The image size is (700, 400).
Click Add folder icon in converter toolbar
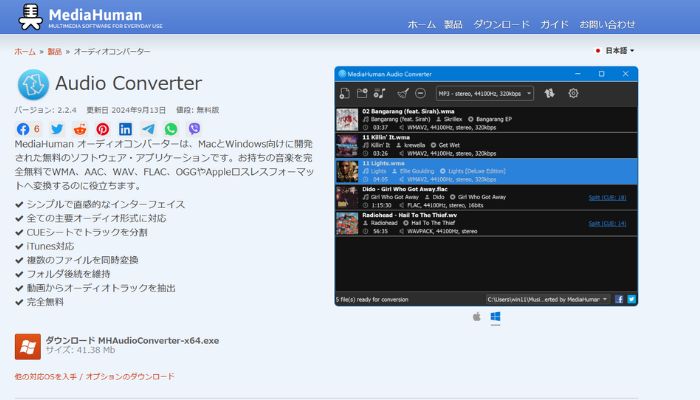[x=362, y=93]
